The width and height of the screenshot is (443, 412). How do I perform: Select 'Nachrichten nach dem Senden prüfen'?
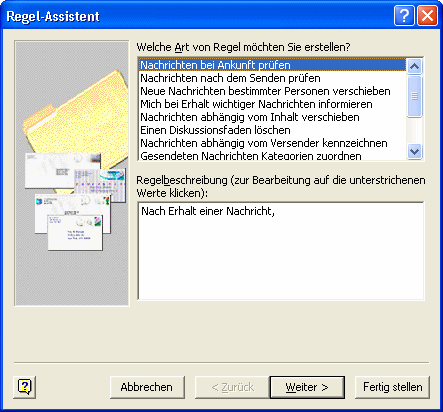(x=273, y=78)
